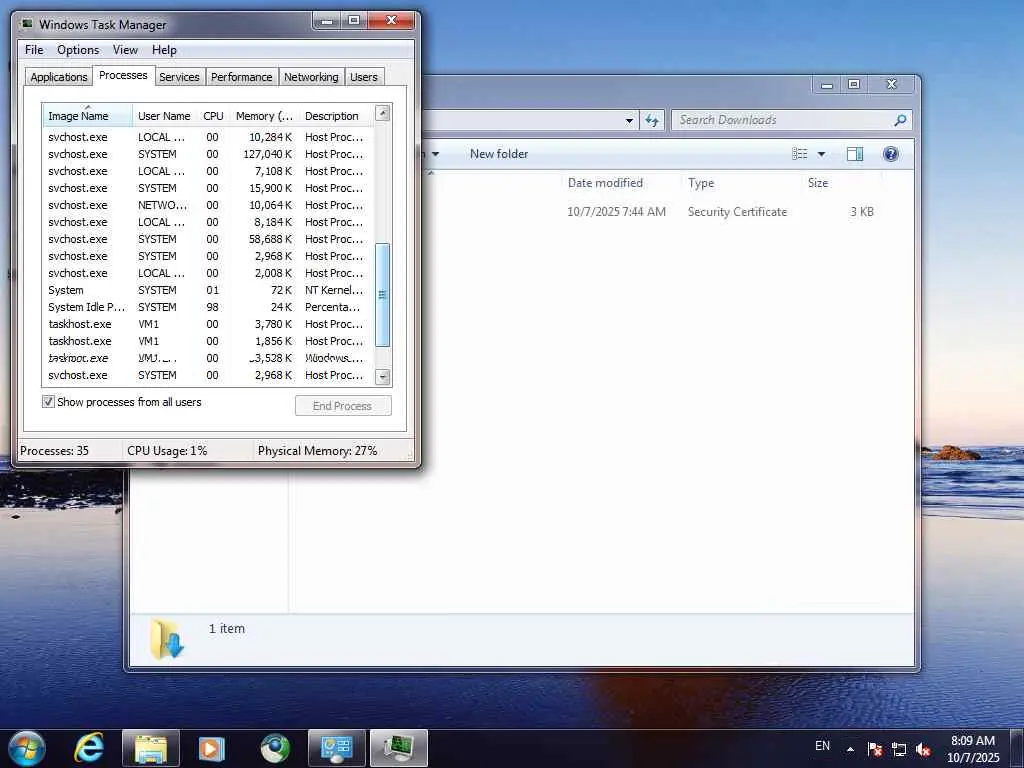Select the svchost.exe row using 15,900 K
The image size is (1024, 768).
pos(208,188)
